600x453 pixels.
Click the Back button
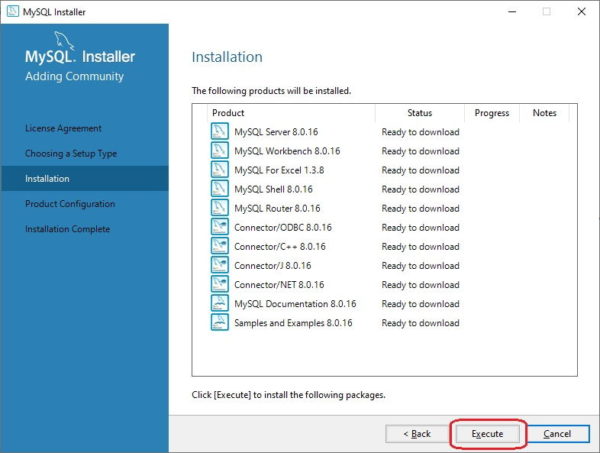[417, 434]
